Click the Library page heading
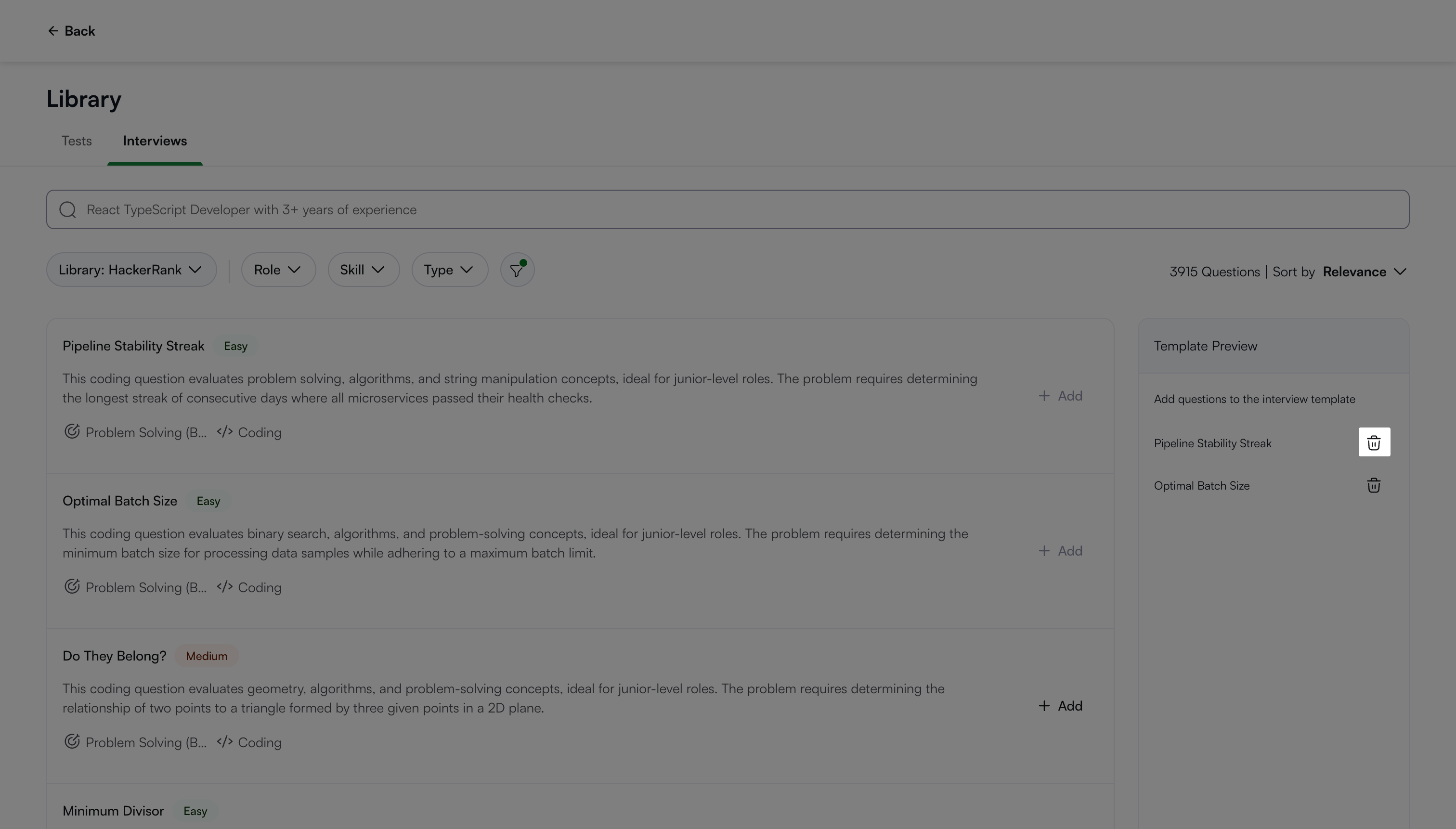This screenshot has height=829, width=1456. pyautogui.click(x=84, y=99)
